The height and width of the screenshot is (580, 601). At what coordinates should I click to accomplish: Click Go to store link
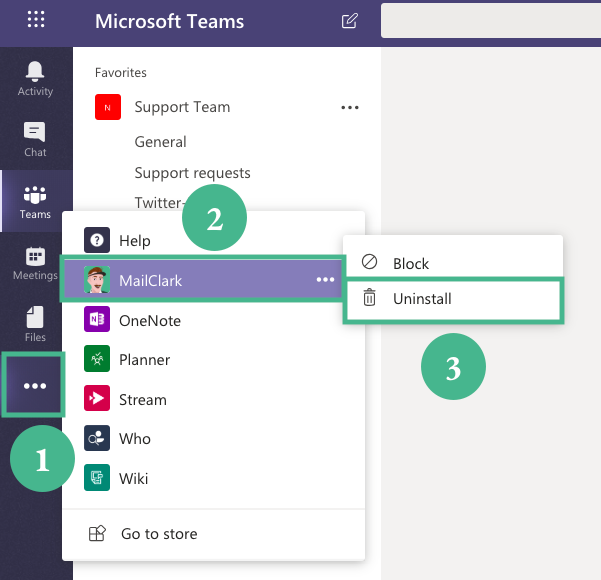coord(159,534)
